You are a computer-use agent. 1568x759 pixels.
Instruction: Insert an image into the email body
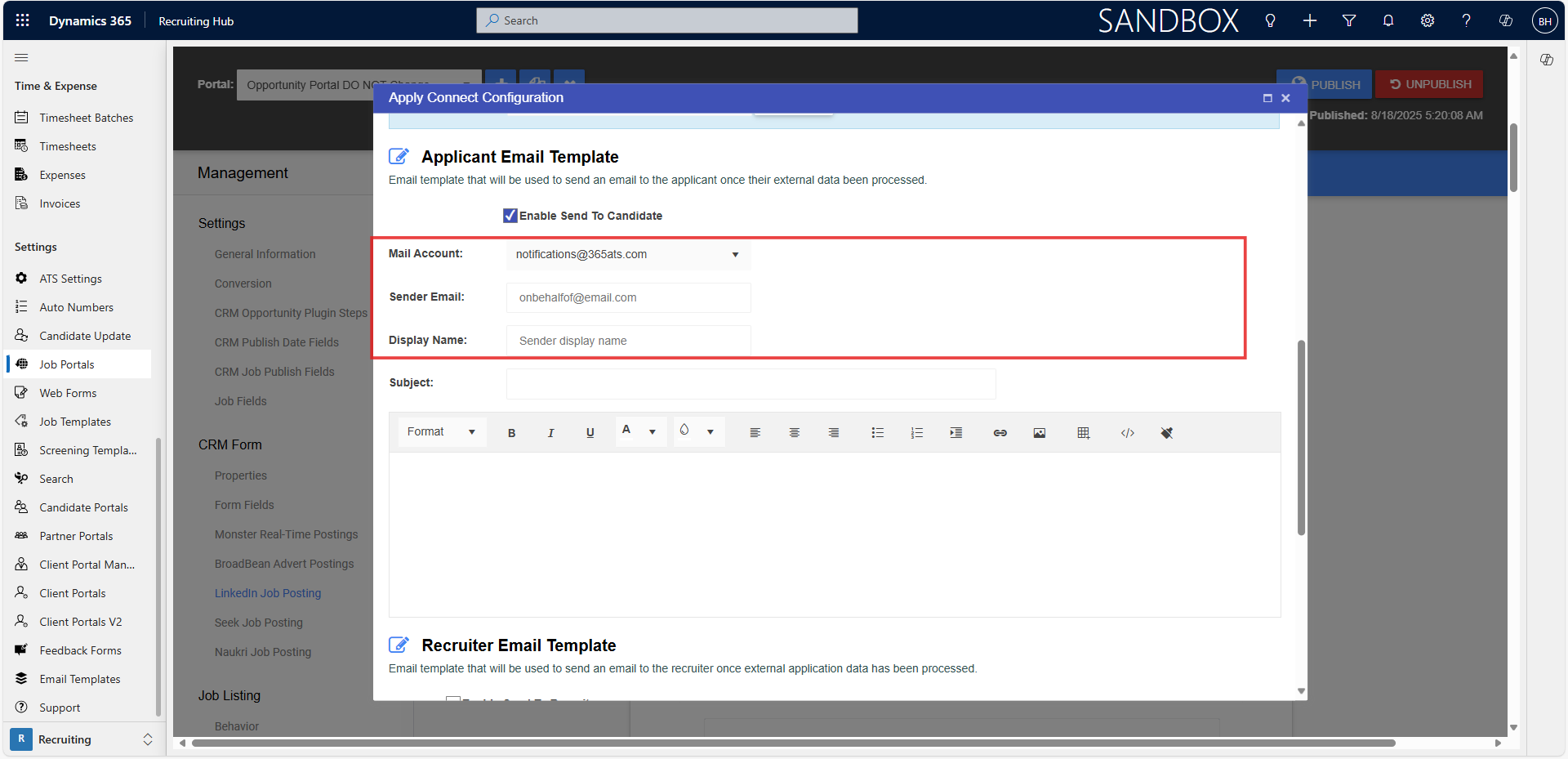tap(1039, 432)
